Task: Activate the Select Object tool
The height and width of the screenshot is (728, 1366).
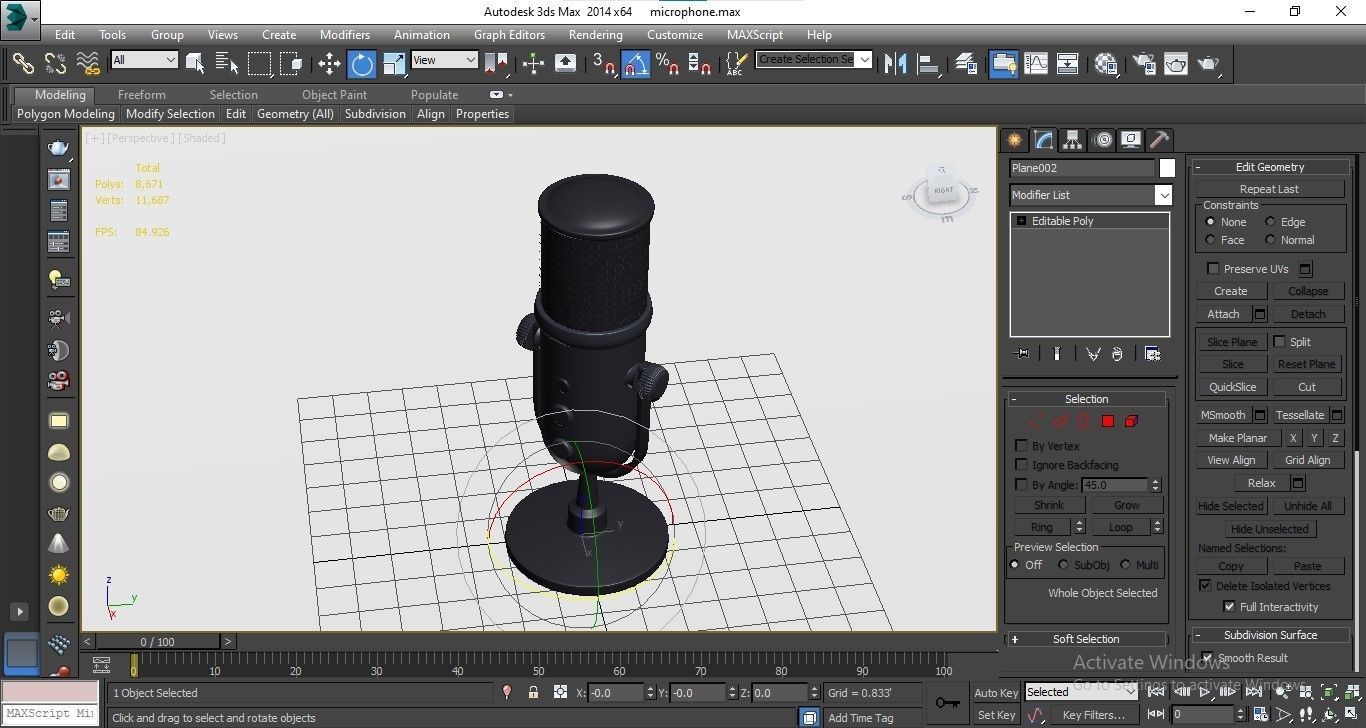Action: [x=195, y=63]
